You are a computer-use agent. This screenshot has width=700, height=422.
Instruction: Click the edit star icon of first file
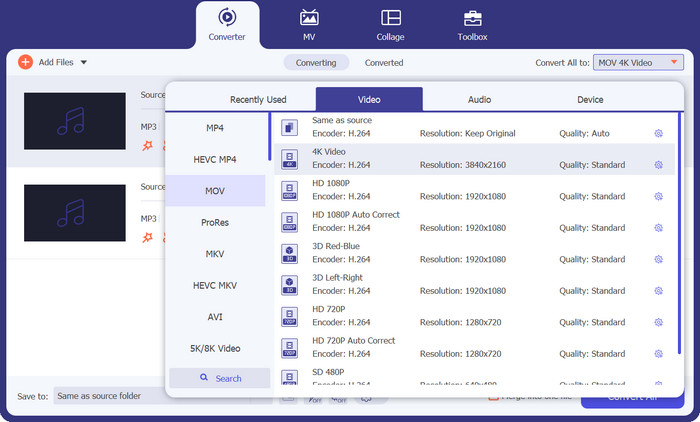tap(147, 146)
